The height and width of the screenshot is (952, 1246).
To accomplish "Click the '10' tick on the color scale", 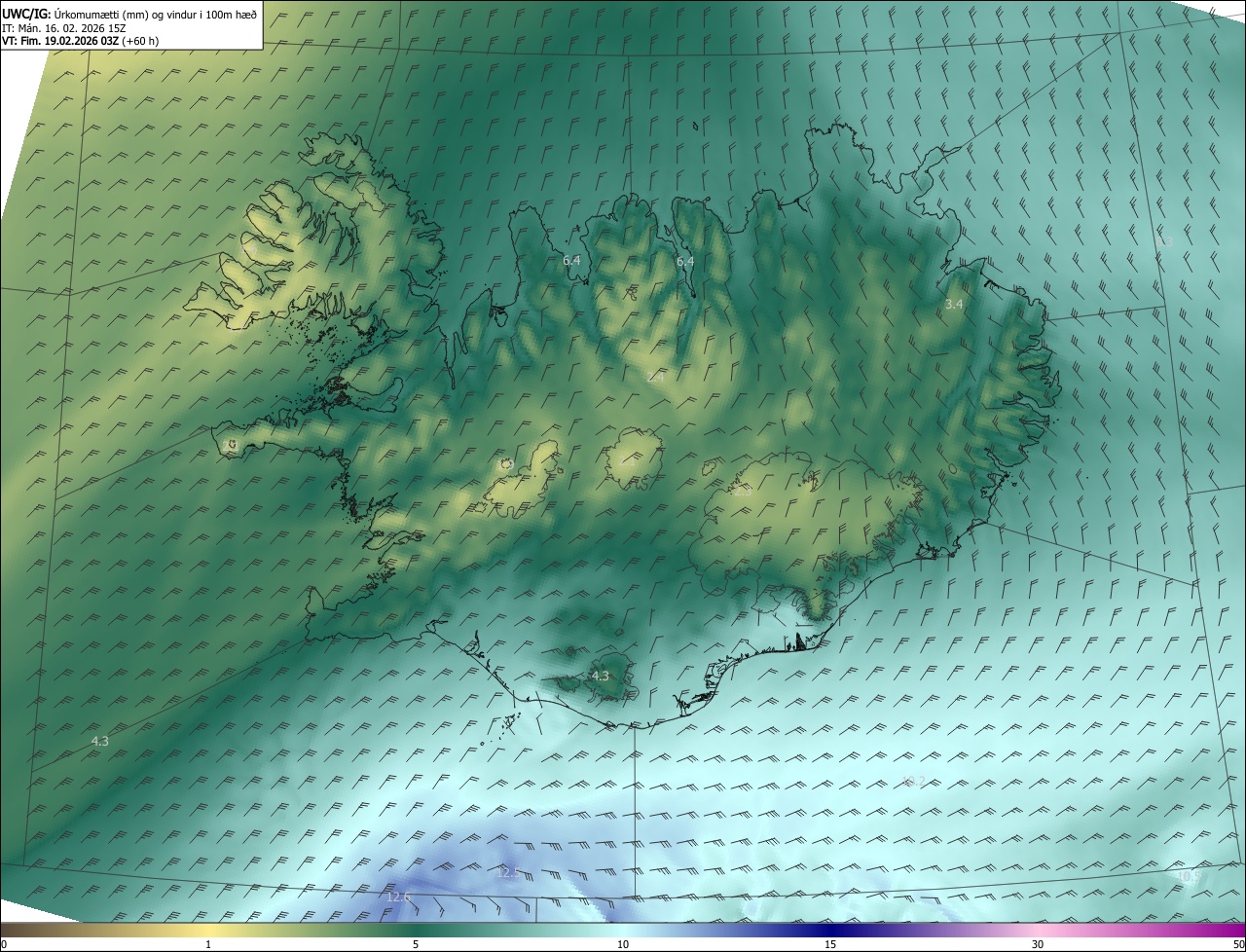I will tap(623, 944).
